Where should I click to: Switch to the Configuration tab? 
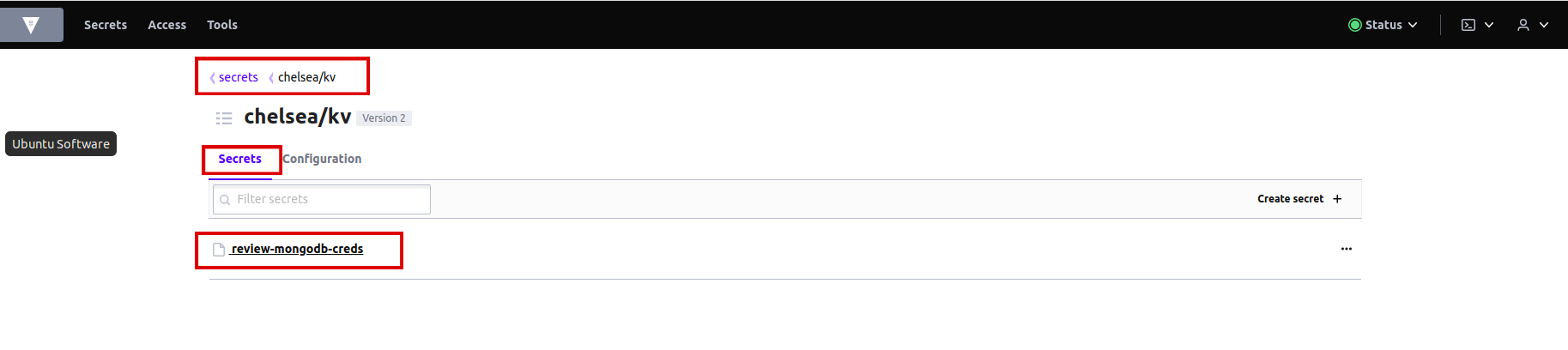click(322, 159)
